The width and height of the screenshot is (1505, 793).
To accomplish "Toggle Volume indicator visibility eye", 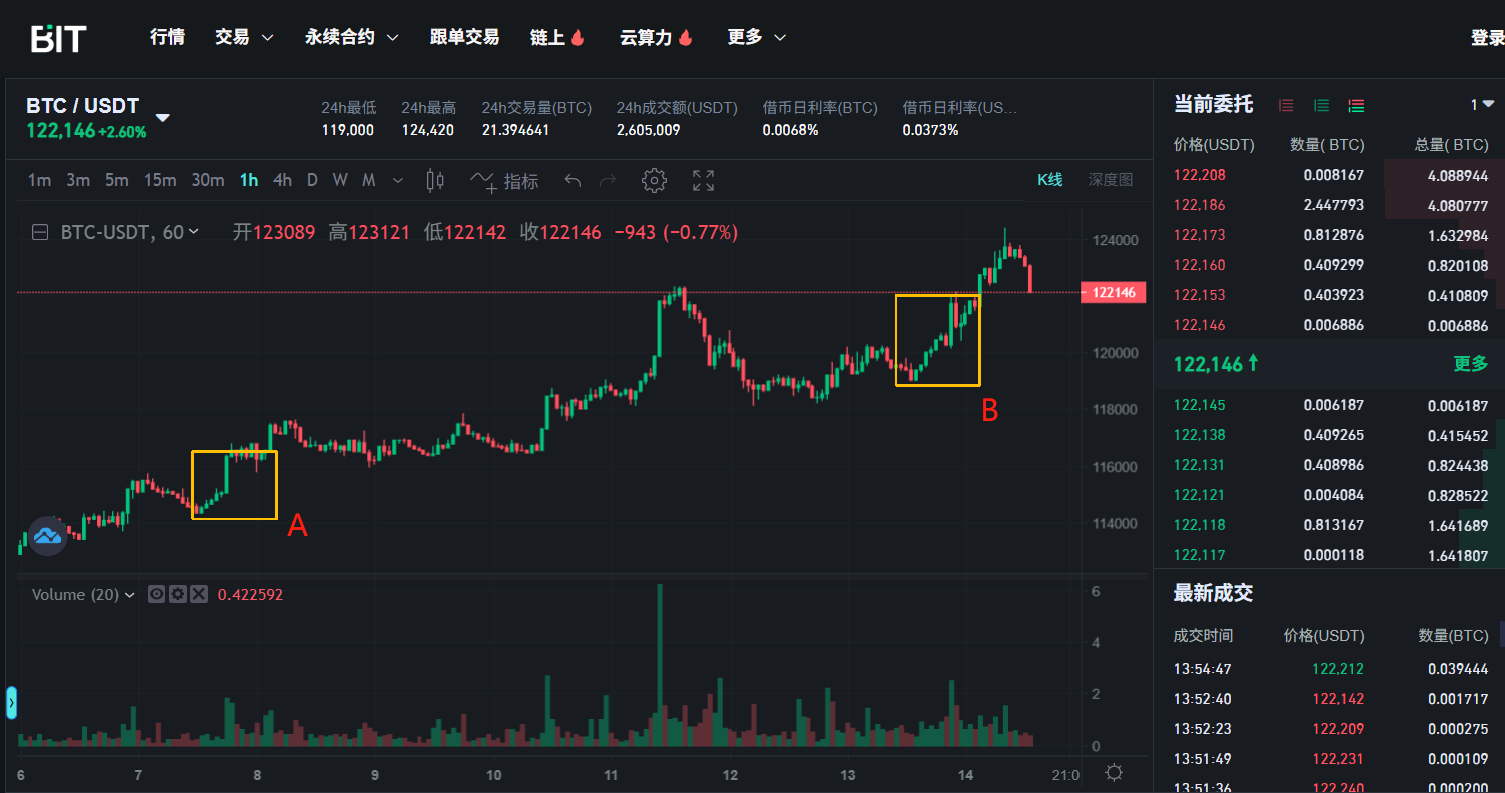I will (x=156, y=594).
